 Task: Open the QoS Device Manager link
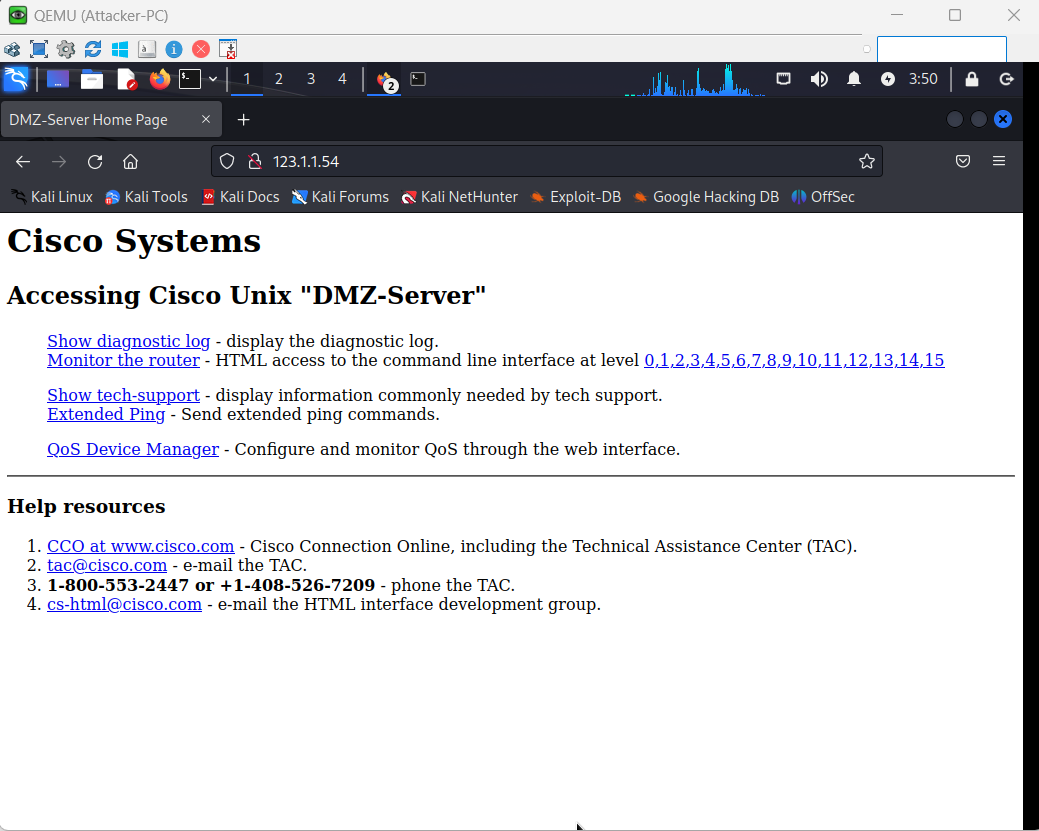(132, 449)
